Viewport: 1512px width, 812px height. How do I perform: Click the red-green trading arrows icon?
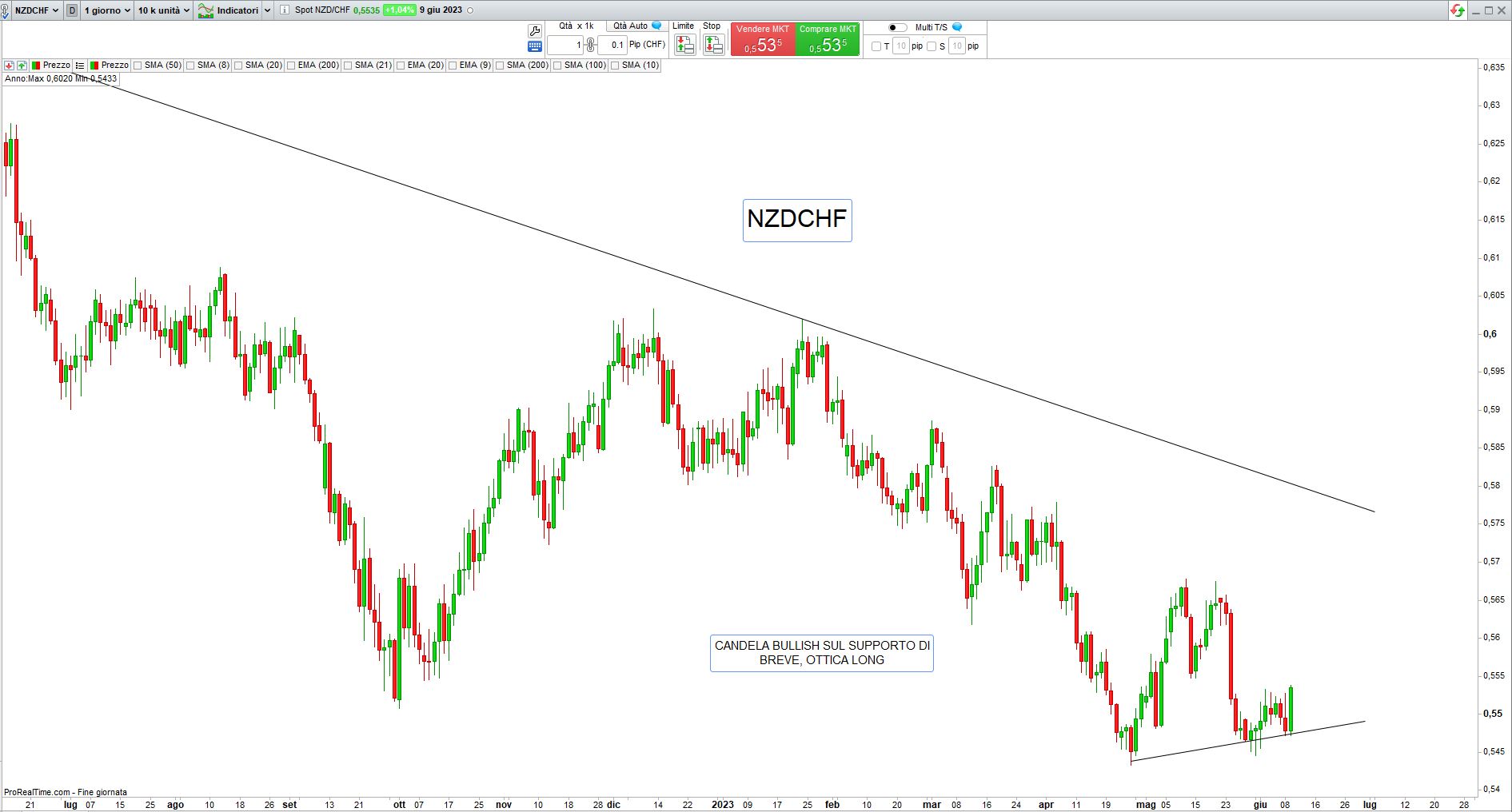coord(1458,10)
